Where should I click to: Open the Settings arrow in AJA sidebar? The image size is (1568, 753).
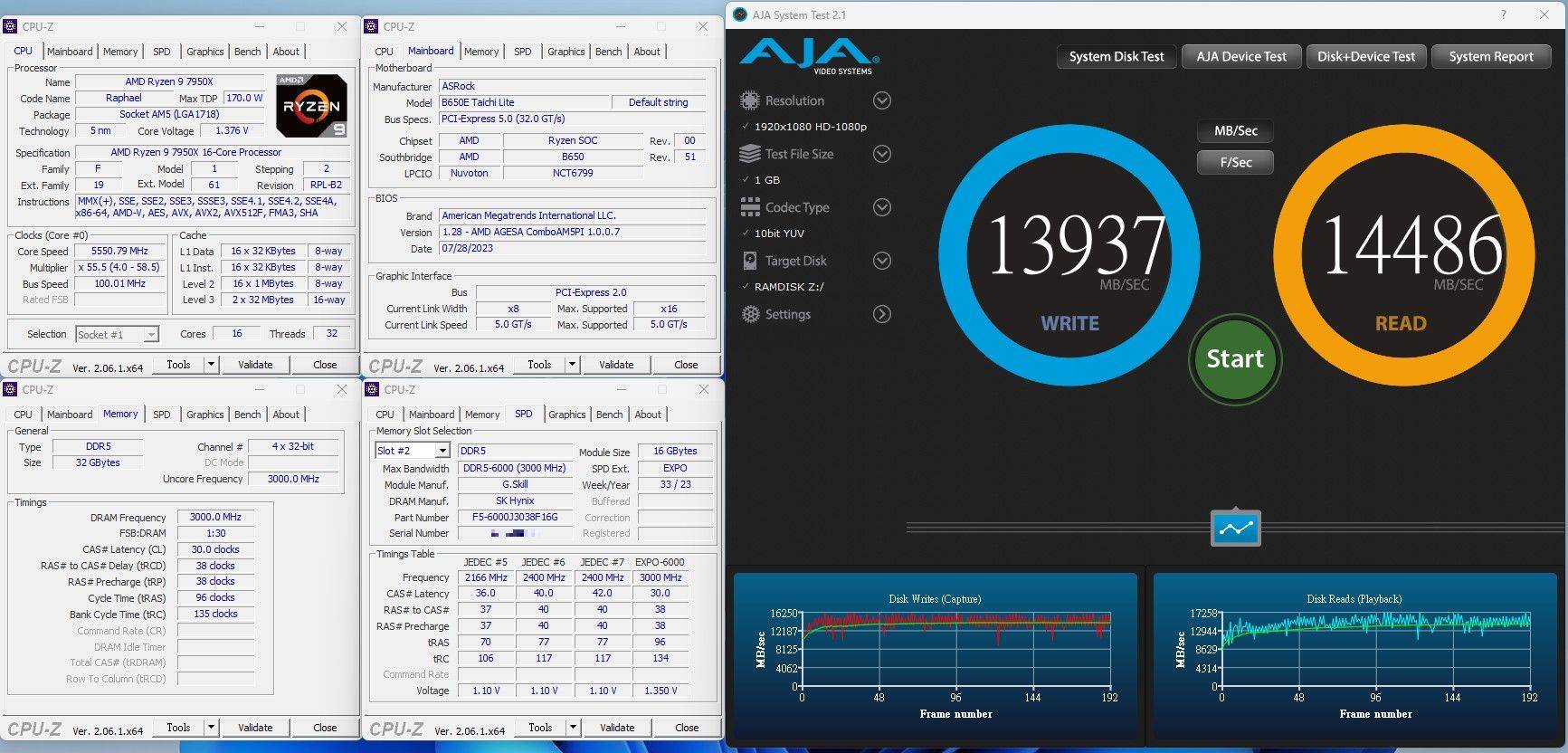click(882, 314)
